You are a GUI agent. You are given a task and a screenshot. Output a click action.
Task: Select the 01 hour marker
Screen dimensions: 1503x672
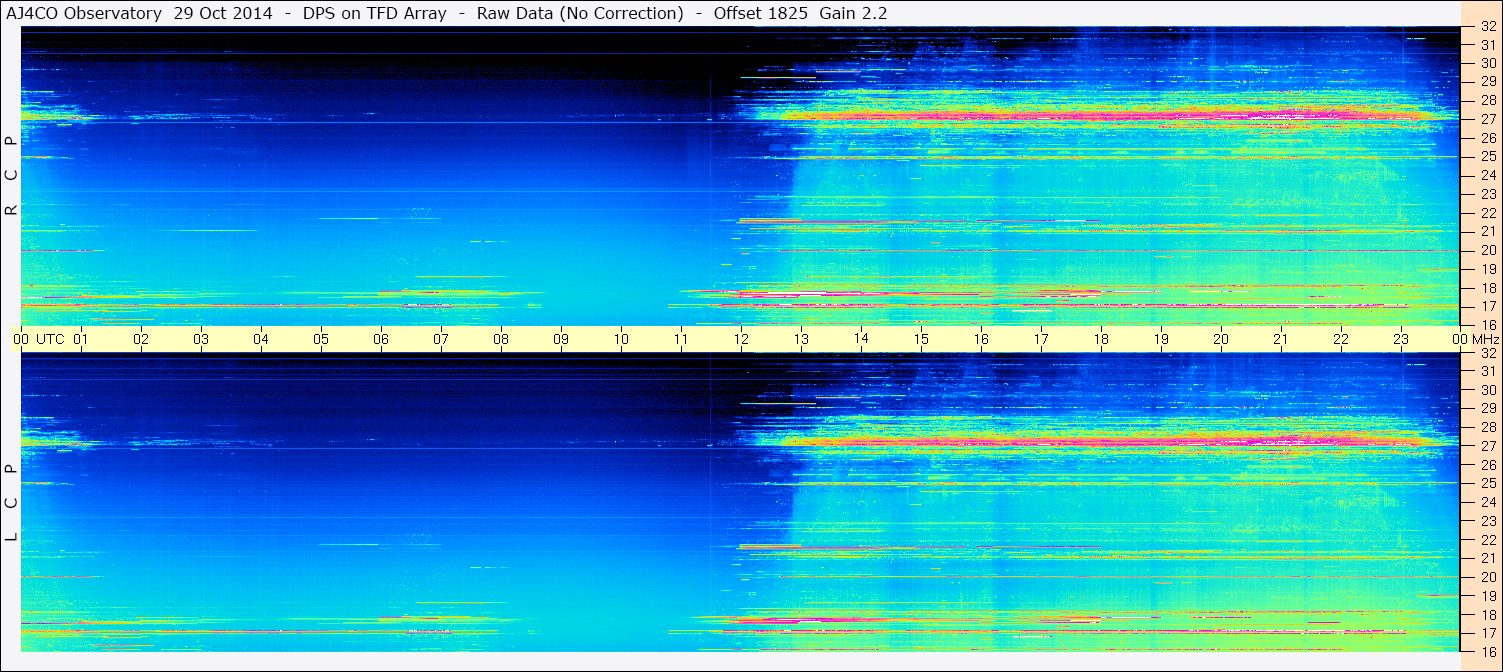point(81,339)
